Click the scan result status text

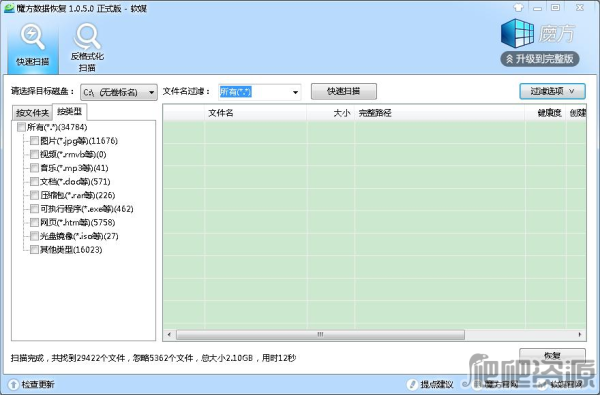coord(153,358)
